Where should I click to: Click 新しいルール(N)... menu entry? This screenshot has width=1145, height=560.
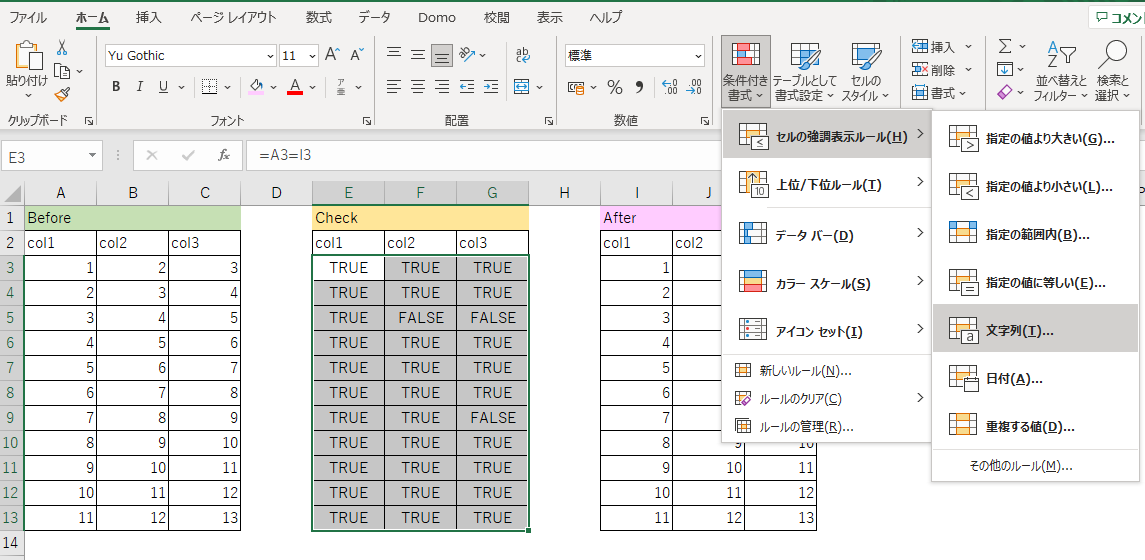coord(827,371)
